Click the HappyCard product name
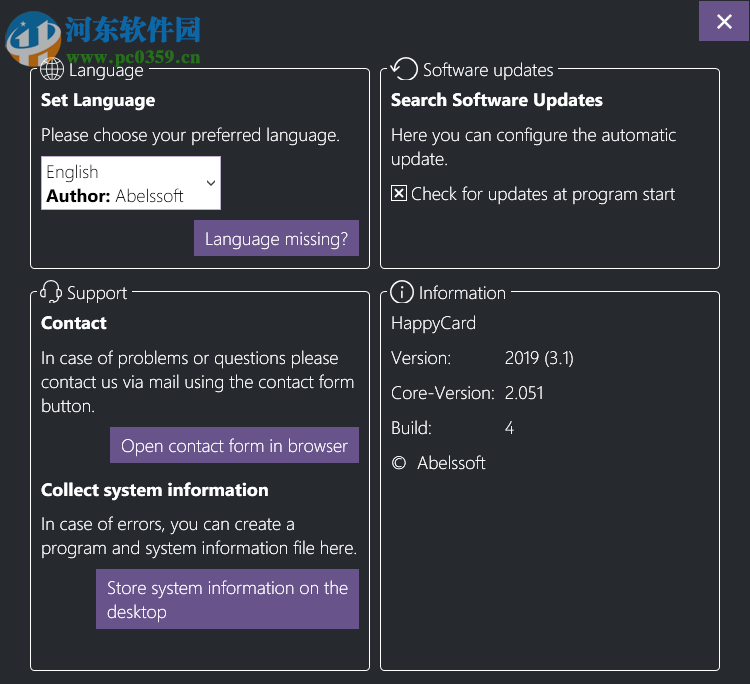This screenshot has height=684, width=750. click(x=433, y=323)
